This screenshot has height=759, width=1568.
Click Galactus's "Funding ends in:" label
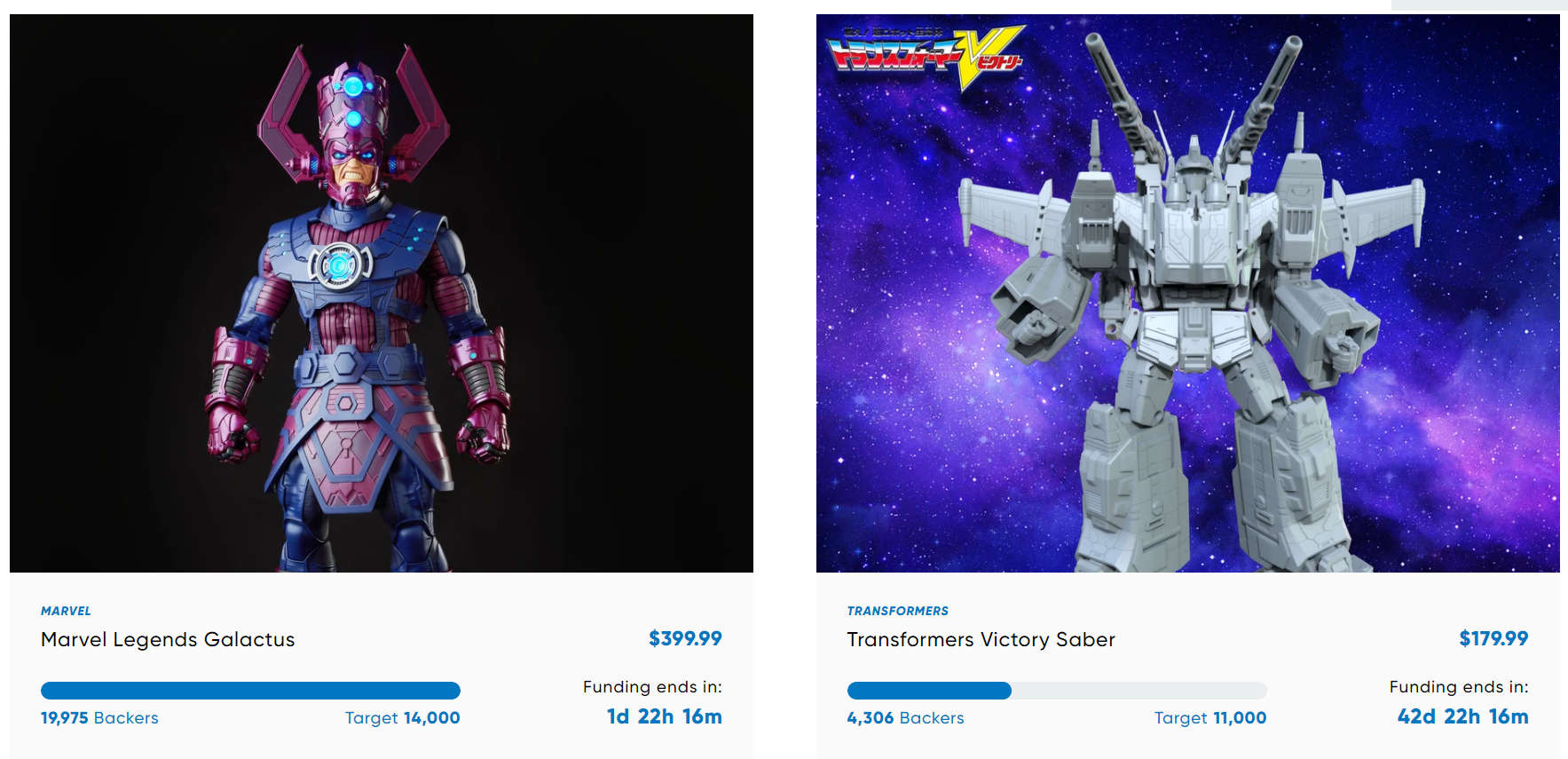pos(652,687)
